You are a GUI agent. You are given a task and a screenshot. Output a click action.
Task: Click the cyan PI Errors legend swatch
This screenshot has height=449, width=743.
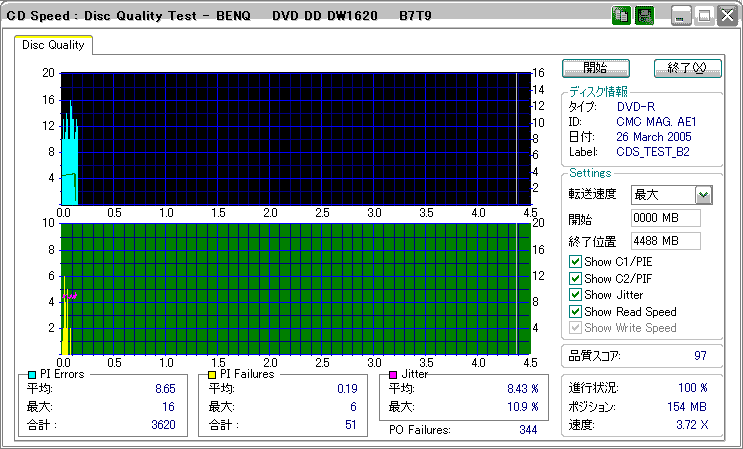point(32,375)
